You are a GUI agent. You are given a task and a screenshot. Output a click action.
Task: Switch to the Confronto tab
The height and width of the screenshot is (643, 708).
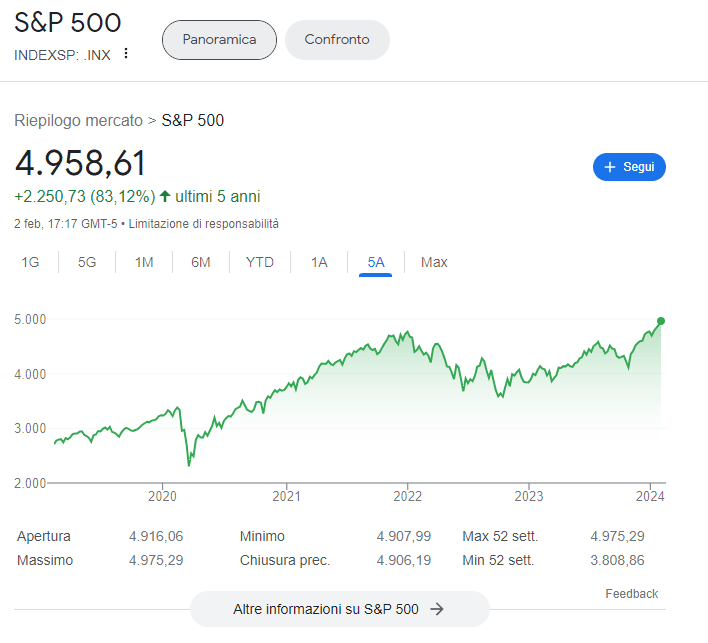click(x=337, y=40)
